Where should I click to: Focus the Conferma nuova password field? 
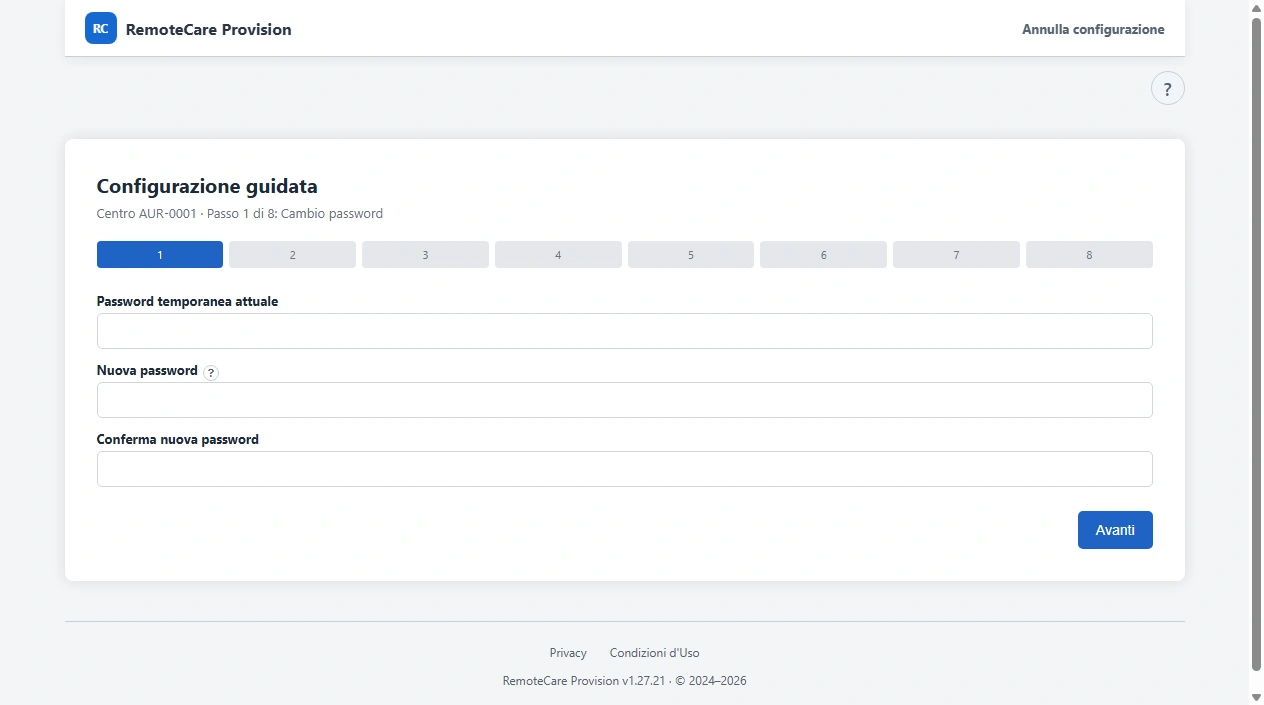coord(625,469)
